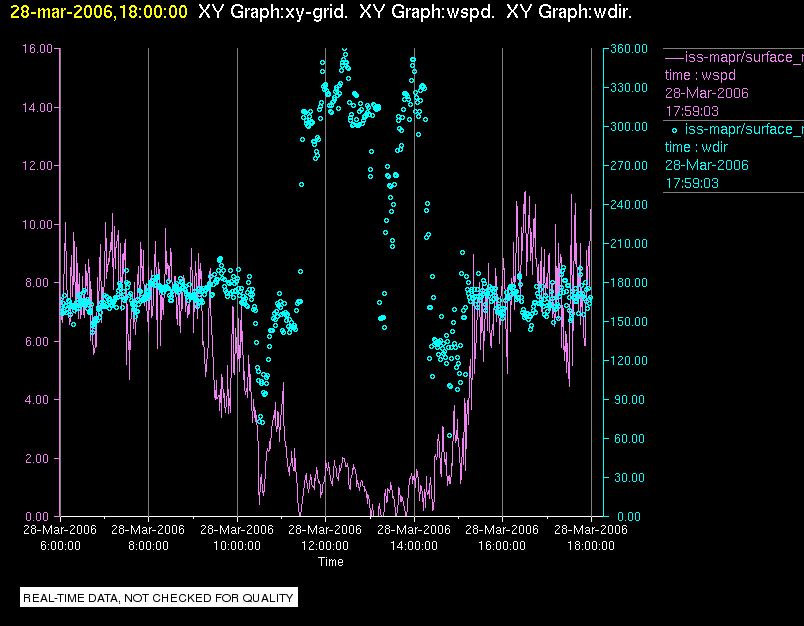Click the 90.00 wind direction axis label
Image resolution: width=804 pixels, height=626 pixels.
tap(631, 399)
